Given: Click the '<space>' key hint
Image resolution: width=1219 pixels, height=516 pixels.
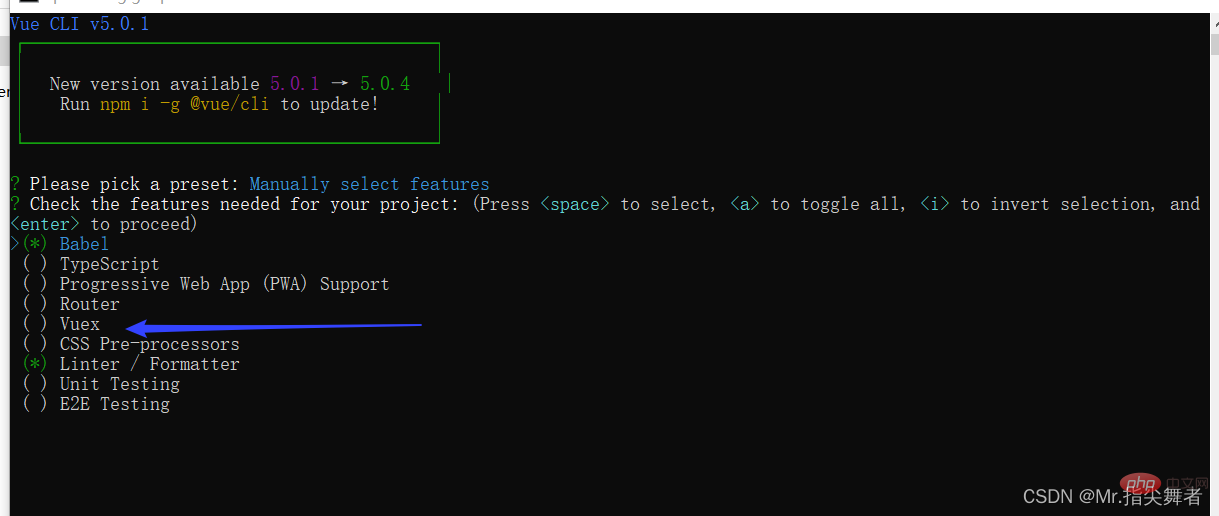Looking at the screenshot, I should click(575, 204).
